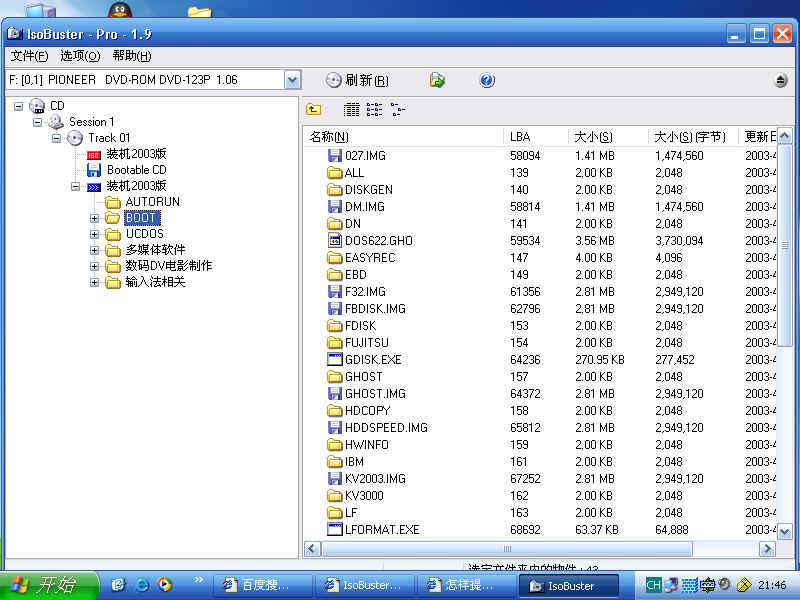Screen dimensions: 800x600
Task: Select Track 01 disc icon
Action: click(x=75, y=138)
